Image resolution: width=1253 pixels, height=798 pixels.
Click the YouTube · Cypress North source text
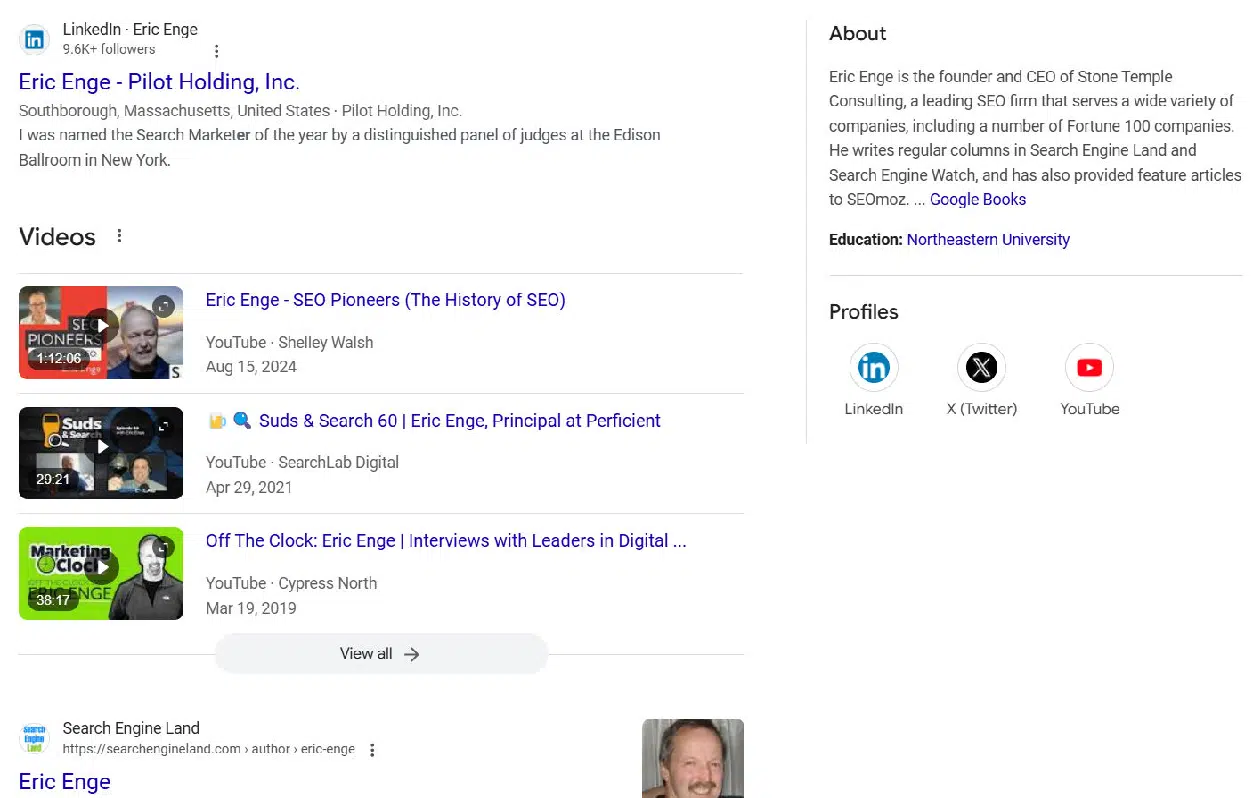pos(291,583)
